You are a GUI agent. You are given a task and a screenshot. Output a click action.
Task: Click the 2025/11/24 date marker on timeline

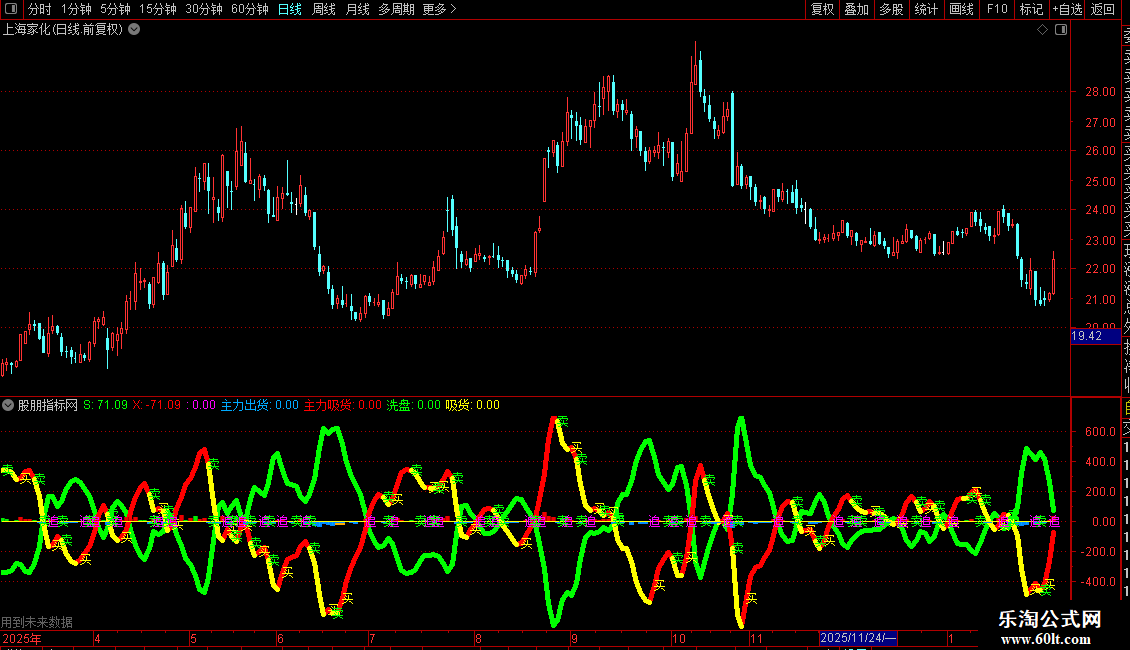(x=858, y=638)
